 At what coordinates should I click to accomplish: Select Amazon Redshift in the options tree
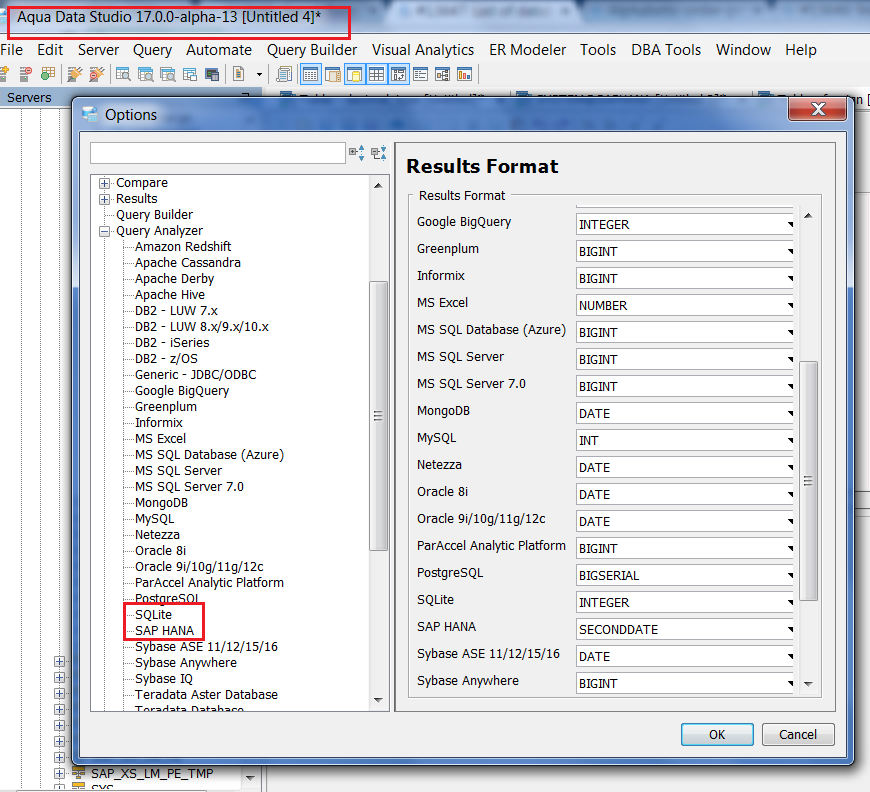[183, 246]
